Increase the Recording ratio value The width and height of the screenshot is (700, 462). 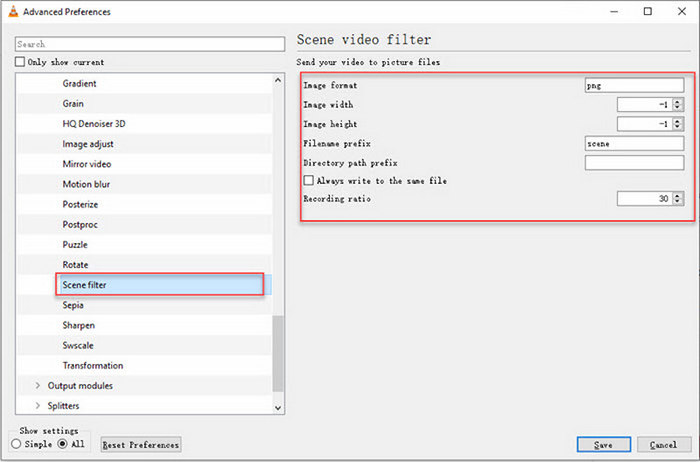pyautogui.click(x=678, y=196)
